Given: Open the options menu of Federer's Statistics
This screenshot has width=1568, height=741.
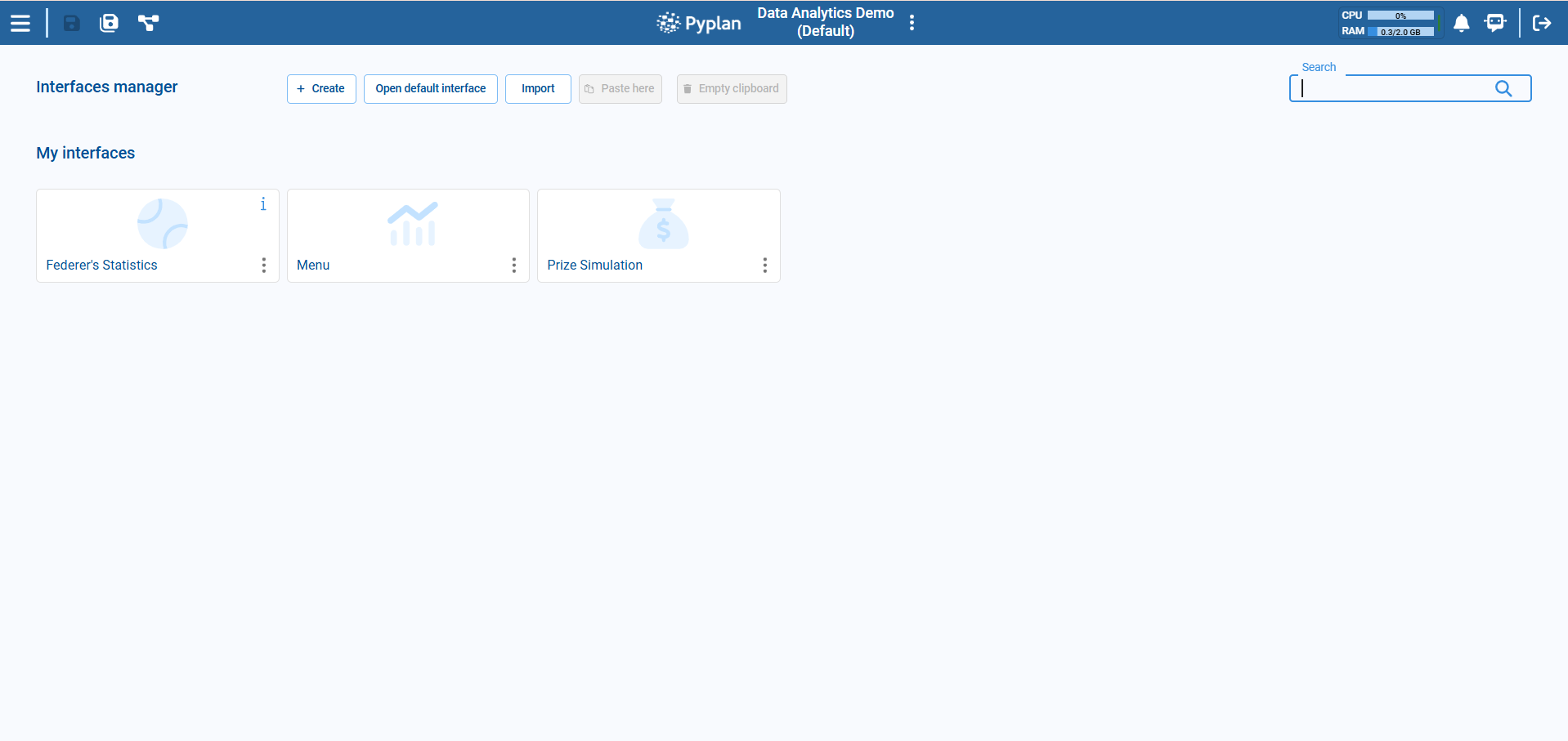Looking at the screenshot, I should tap(263, 265).
